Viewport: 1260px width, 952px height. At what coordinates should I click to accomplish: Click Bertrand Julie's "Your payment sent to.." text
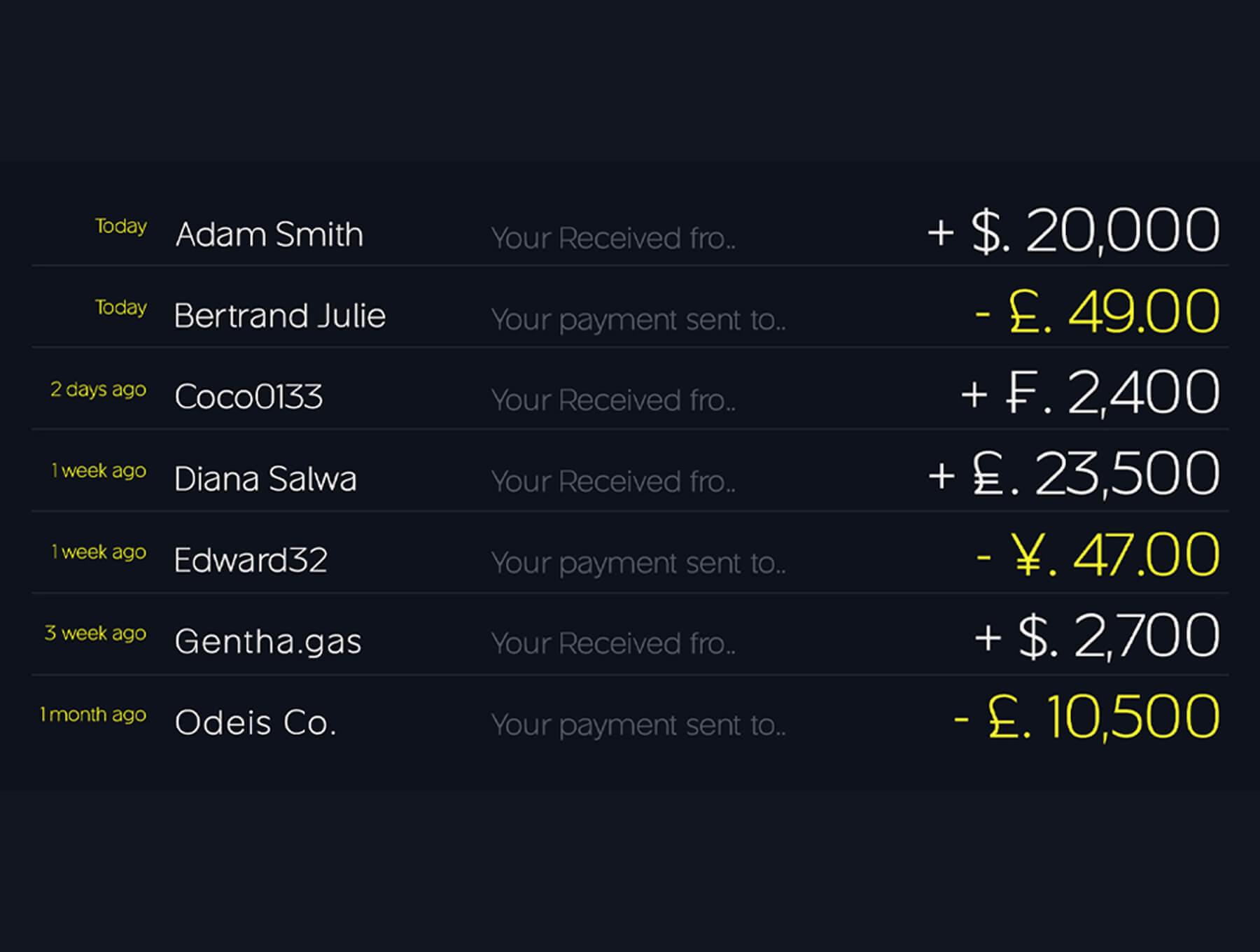point(638,320)
